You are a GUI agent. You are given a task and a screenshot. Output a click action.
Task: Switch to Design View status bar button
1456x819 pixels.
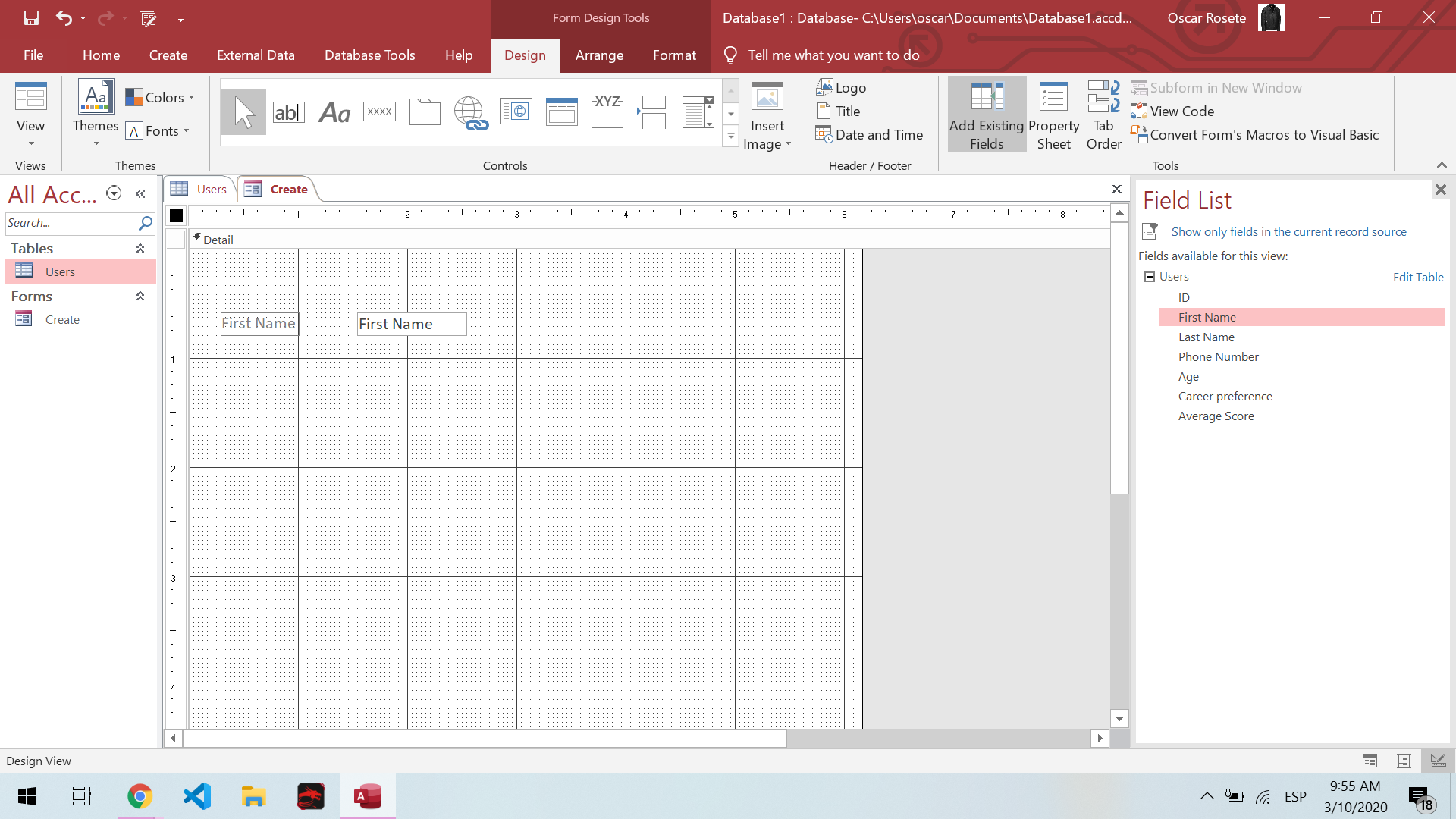[1438, 761]
